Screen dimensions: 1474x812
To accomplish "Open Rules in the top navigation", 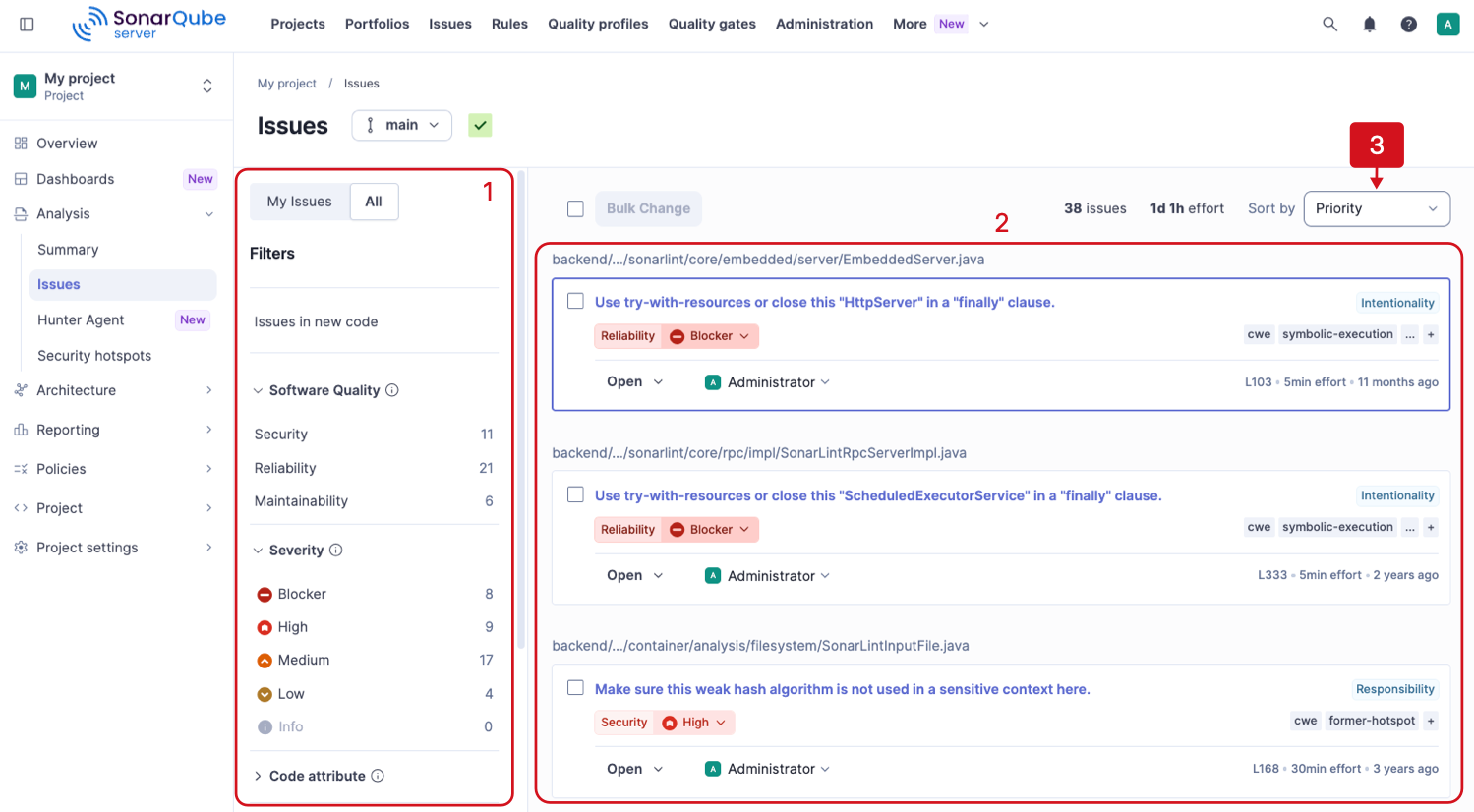I will coord(509,24).
